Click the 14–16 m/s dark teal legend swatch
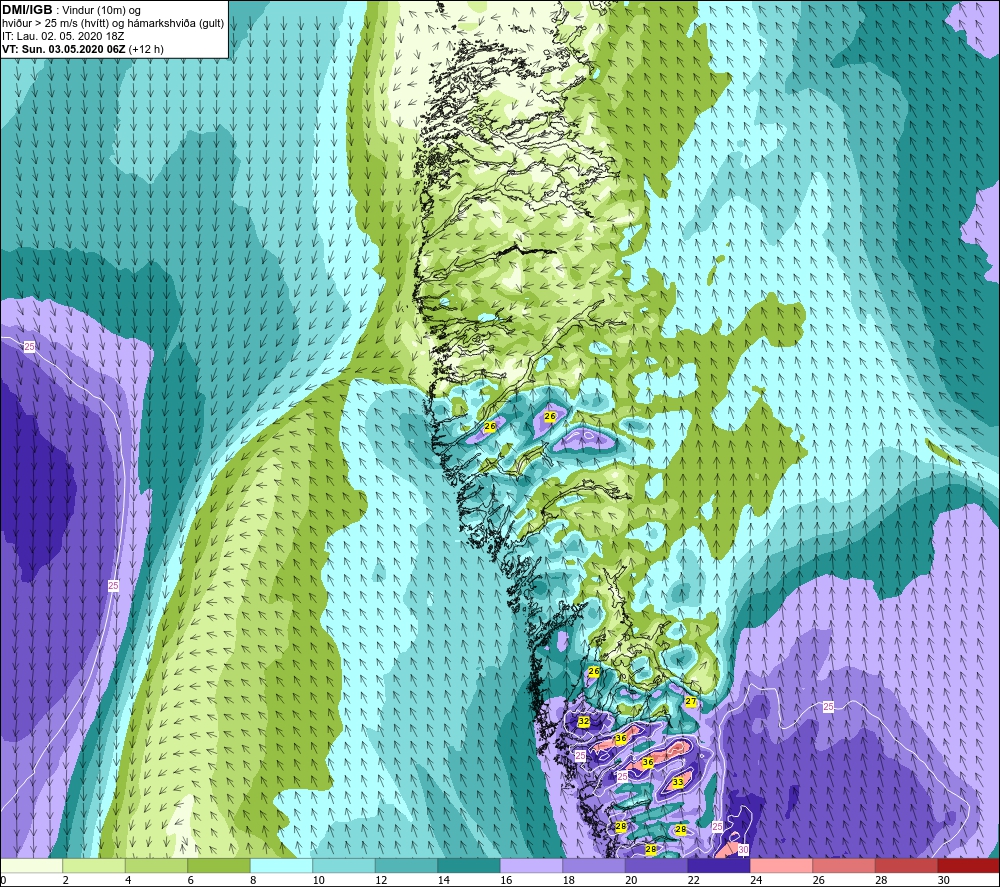 (469, 865)
